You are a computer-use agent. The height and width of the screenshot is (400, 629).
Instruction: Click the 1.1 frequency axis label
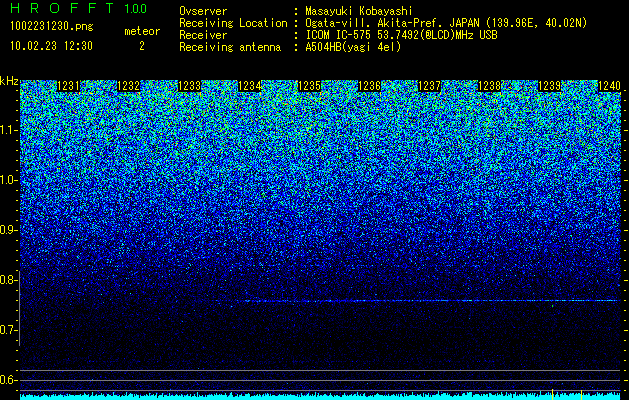pyautogui.click(x=9, y=130)
